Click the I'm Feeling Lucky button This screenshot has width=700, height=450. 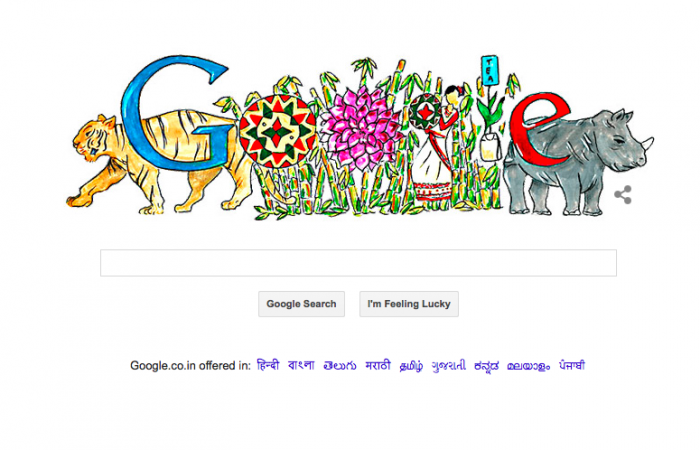click(409, 304)
